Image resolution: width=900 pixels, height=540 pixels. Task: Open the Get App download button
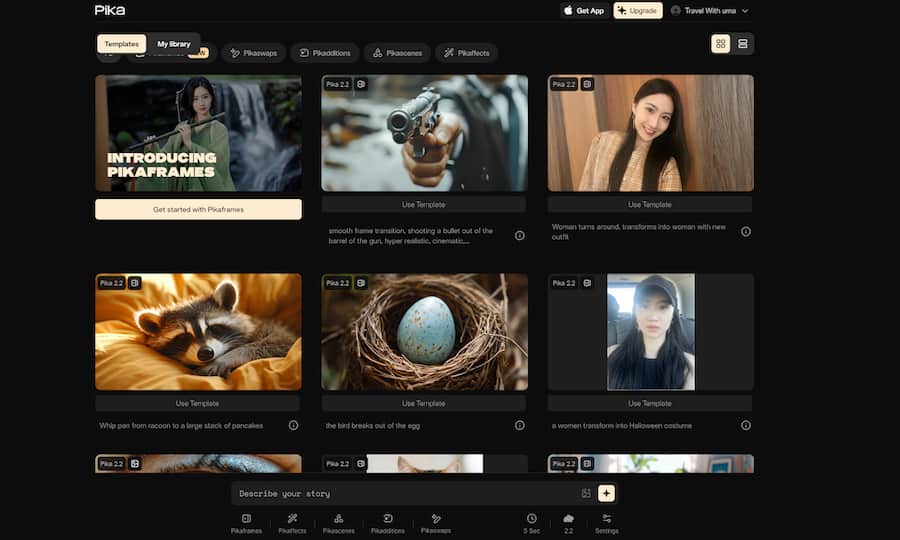click(584, 10)
